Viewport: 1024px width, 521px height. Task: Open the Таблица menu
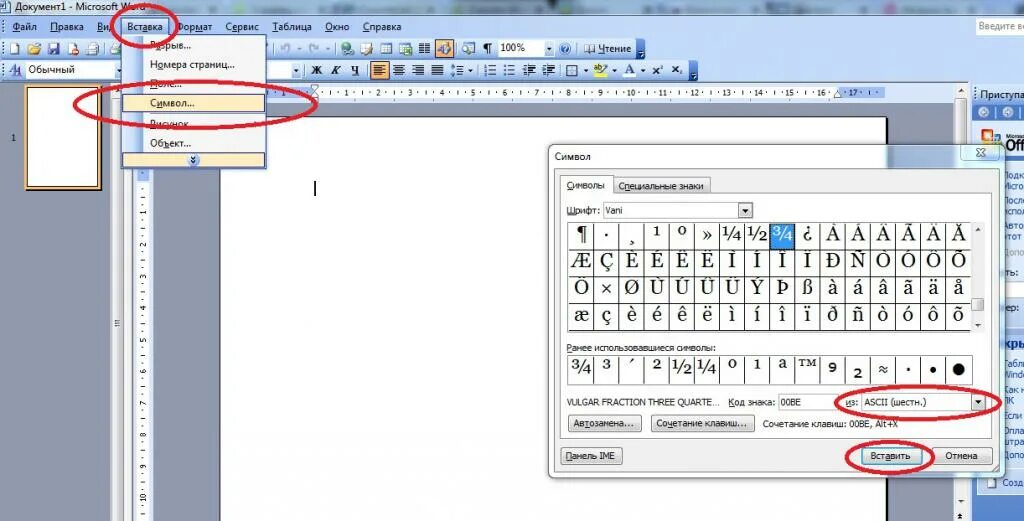[291, 27]
